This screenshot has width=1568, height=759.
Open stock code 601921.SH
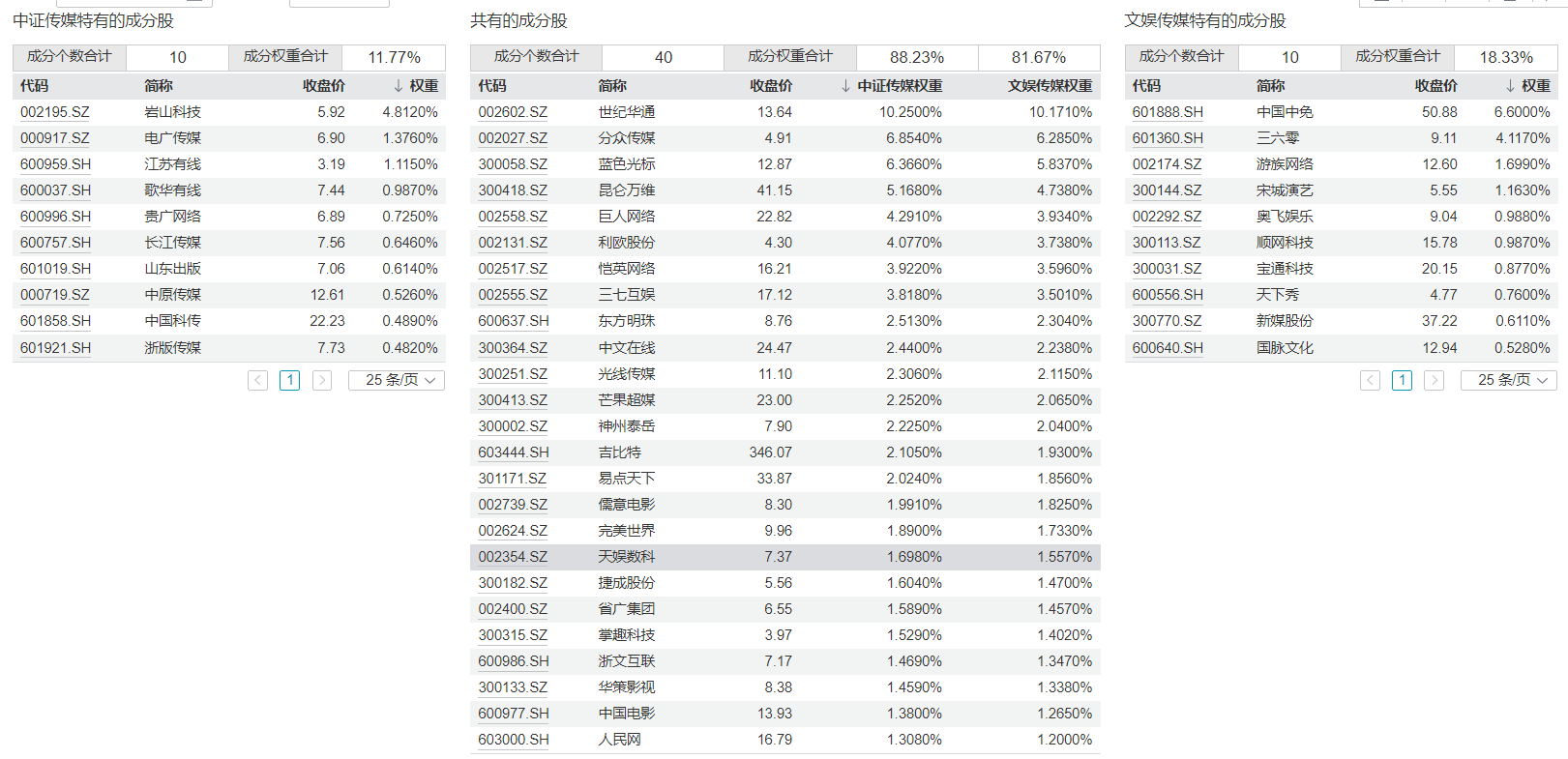(x=56, y=348)
